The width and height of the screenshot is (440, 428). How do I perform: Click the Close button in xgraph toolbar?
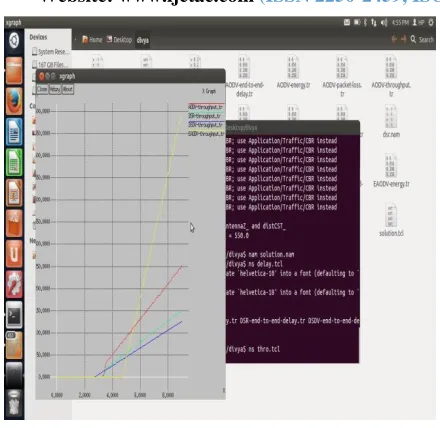(x=42, y=89)
